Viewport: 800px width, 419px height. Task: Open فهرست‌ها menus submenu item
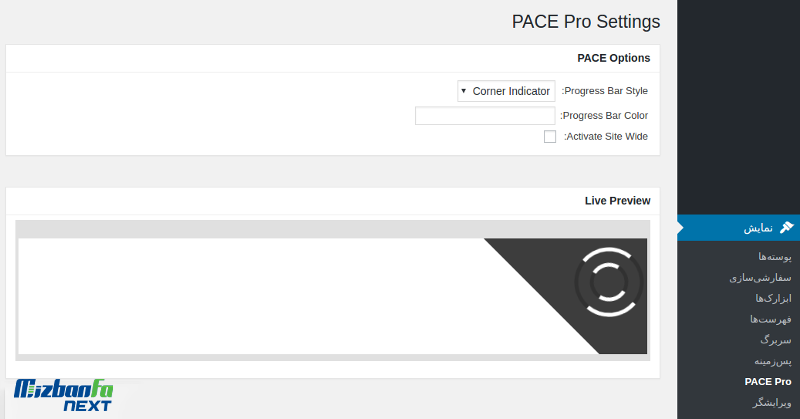(x=770, y=319)
